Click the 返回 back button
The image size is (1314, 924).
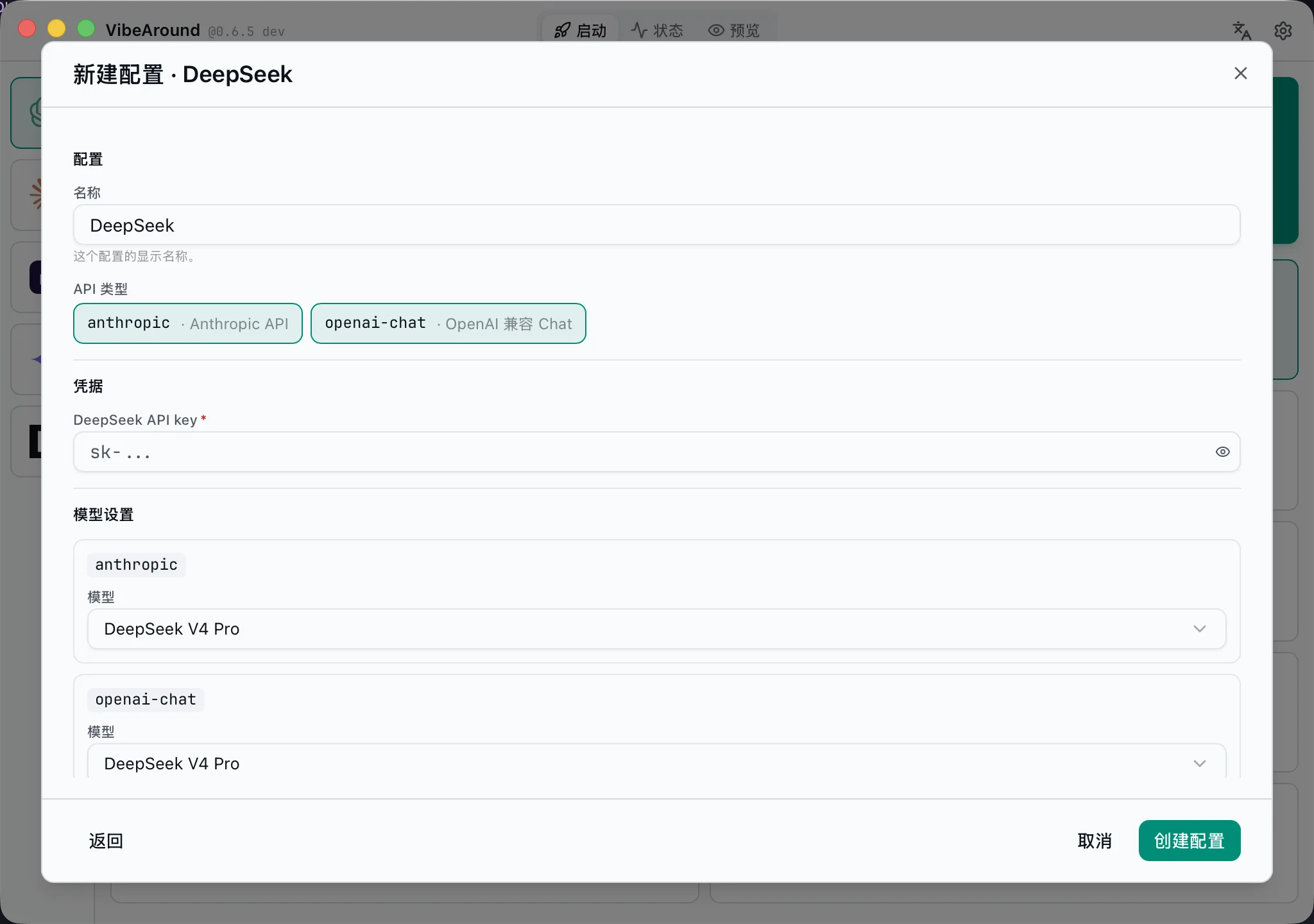tap(106, 841)
